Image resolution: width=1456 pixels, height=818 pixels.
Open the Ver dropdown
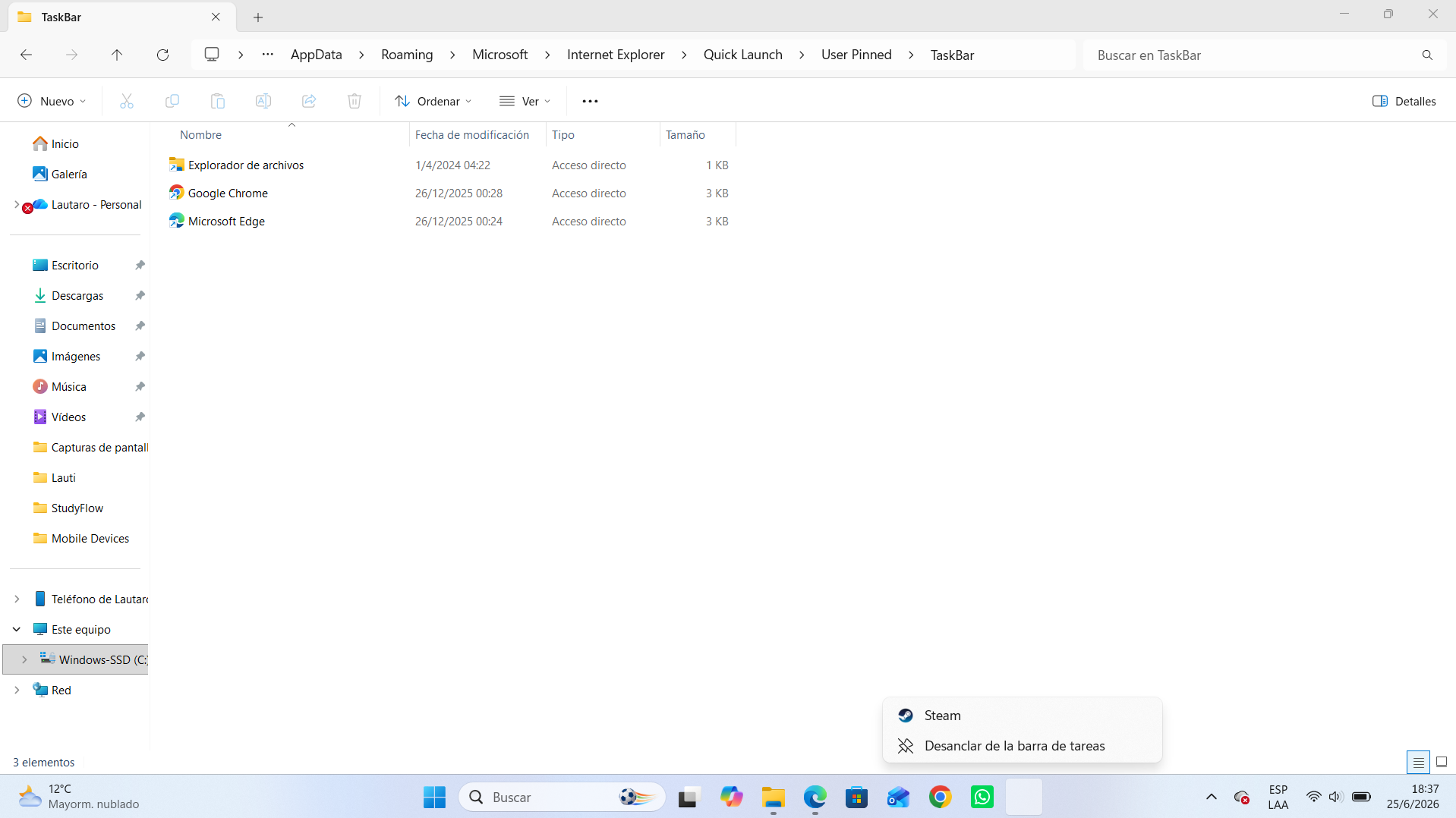525,101
